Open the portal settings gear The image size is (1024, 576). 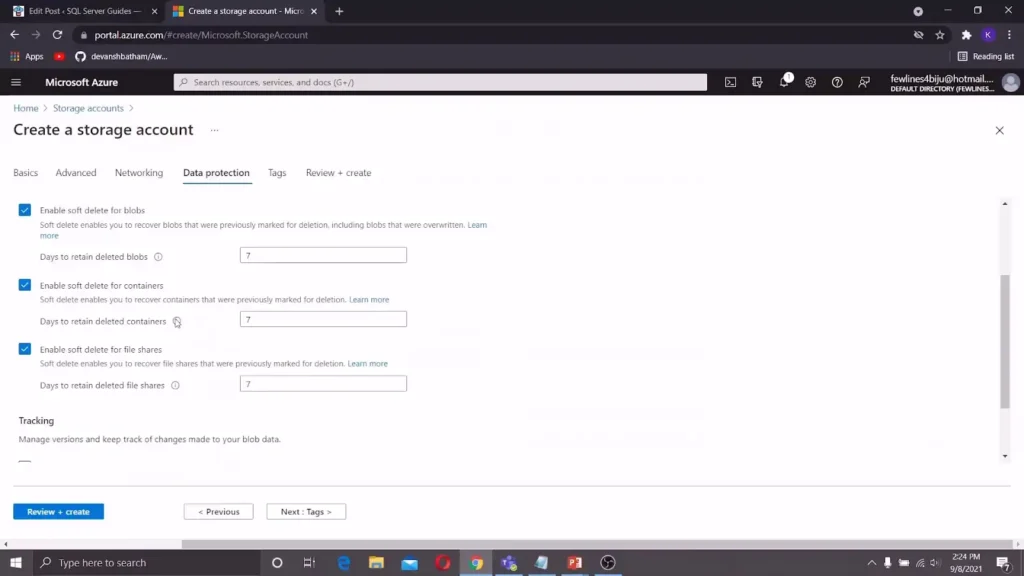pos(810,82)
